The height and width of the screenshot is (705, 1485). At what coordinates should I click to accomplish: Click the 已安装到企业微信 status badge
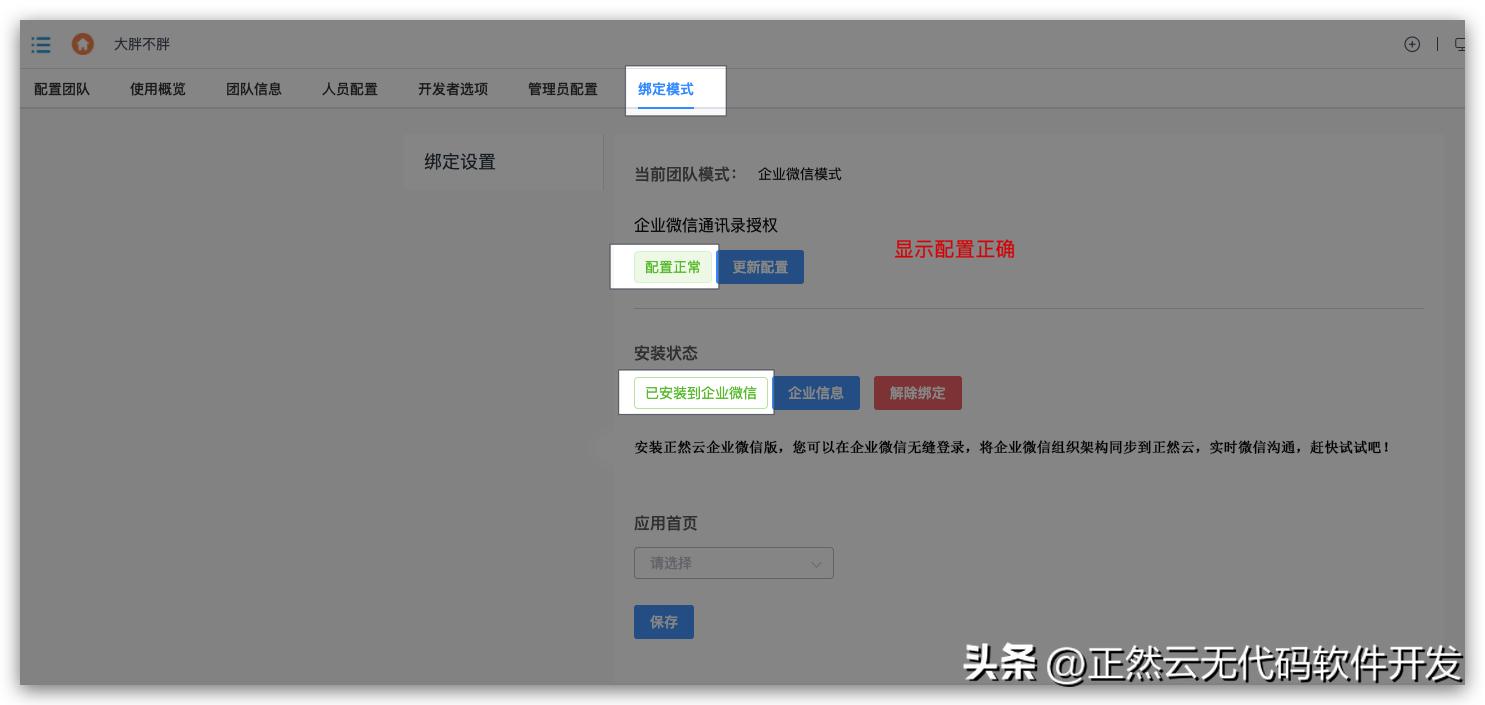click(700, 392)
